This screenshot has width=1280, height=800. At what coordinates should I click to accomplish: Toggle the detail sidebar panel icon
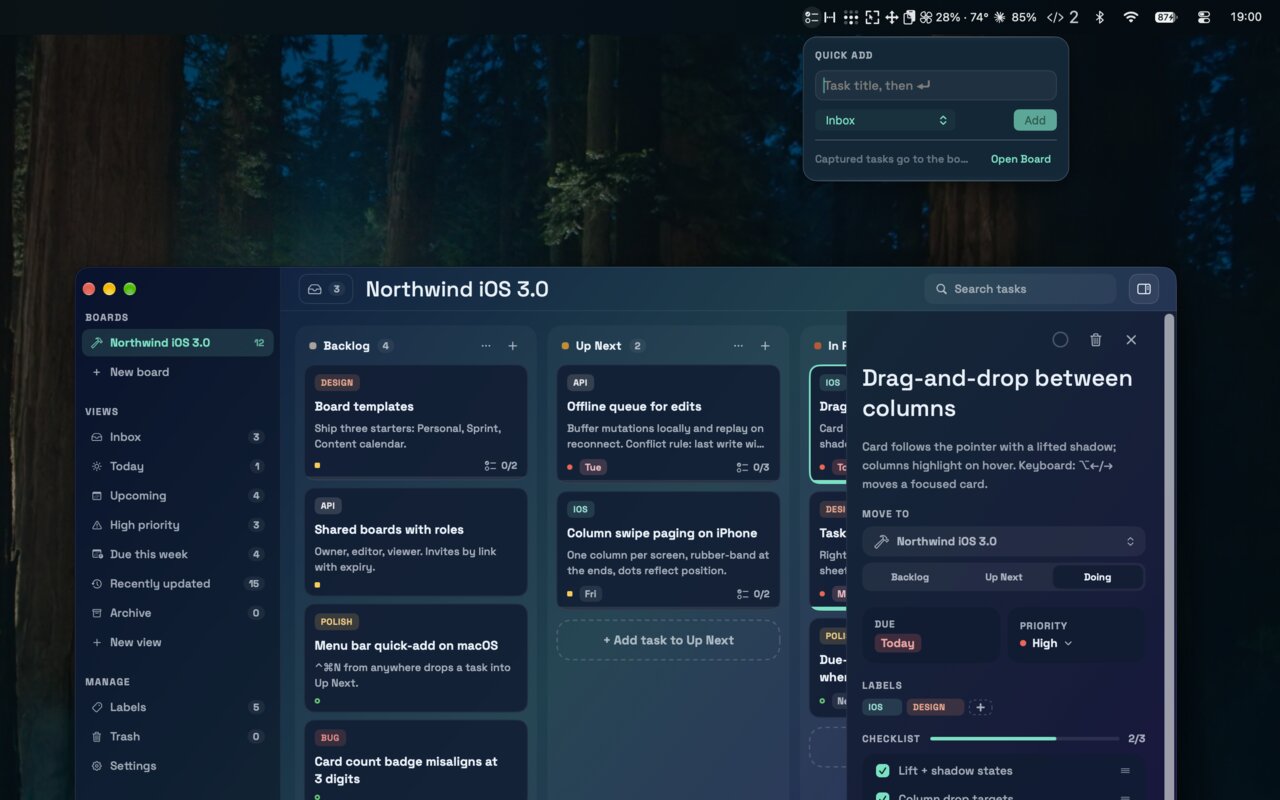pos(1144,289)
